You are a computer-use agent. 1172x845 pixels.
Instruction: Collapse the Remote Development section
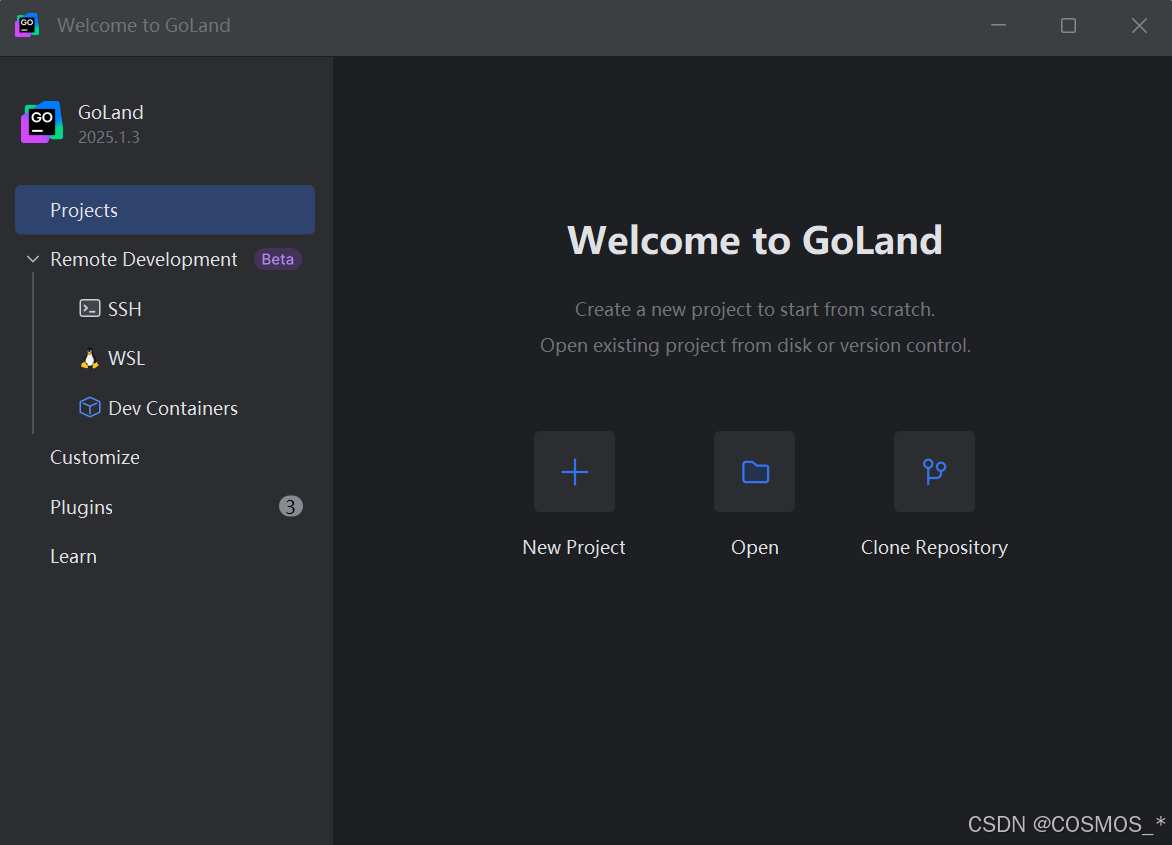coord(33,259)
